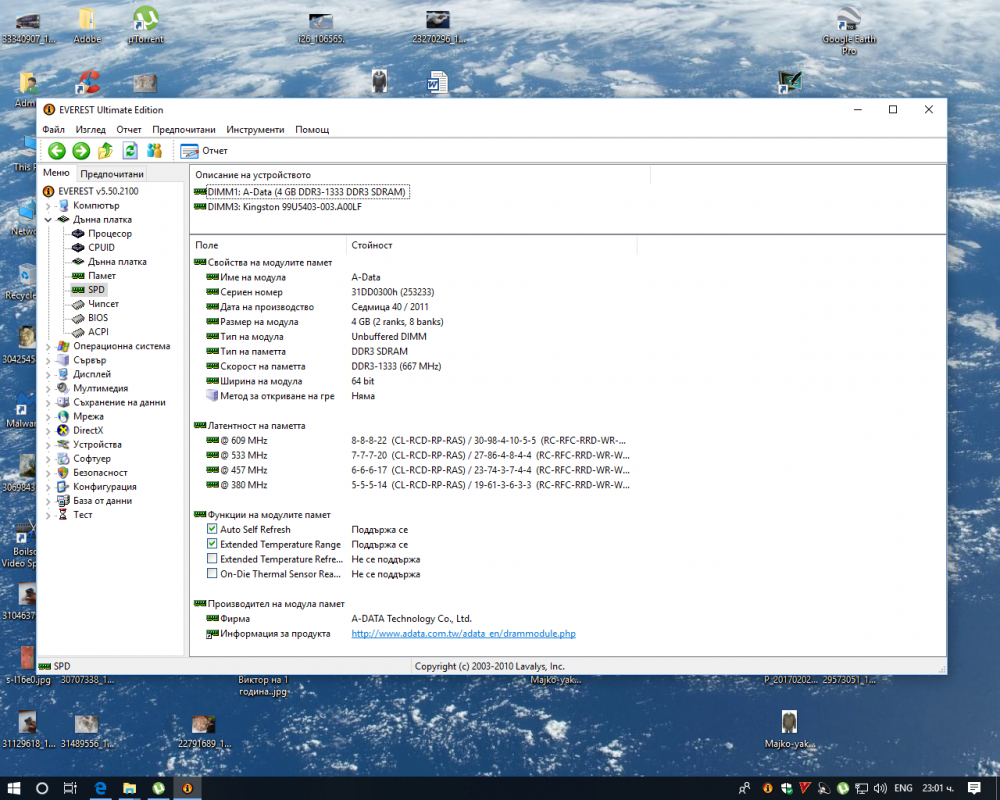
Task: Expand the Компютър tree node
Action: 48,206
